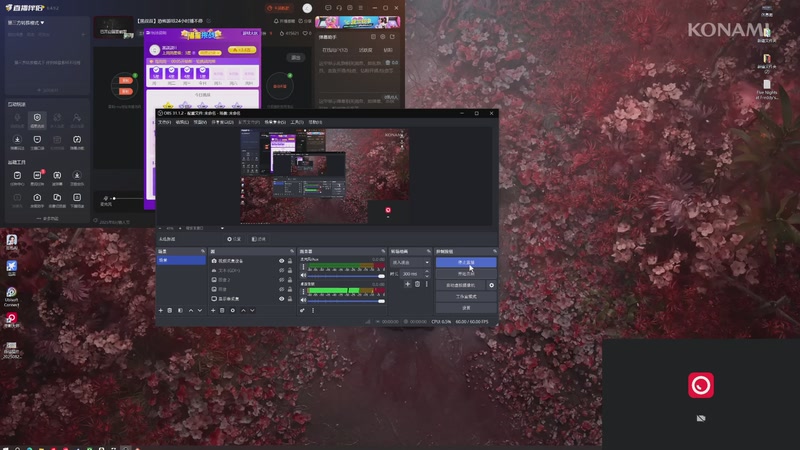Add a new scene in OBS Scenes dock

click(161, 310)
